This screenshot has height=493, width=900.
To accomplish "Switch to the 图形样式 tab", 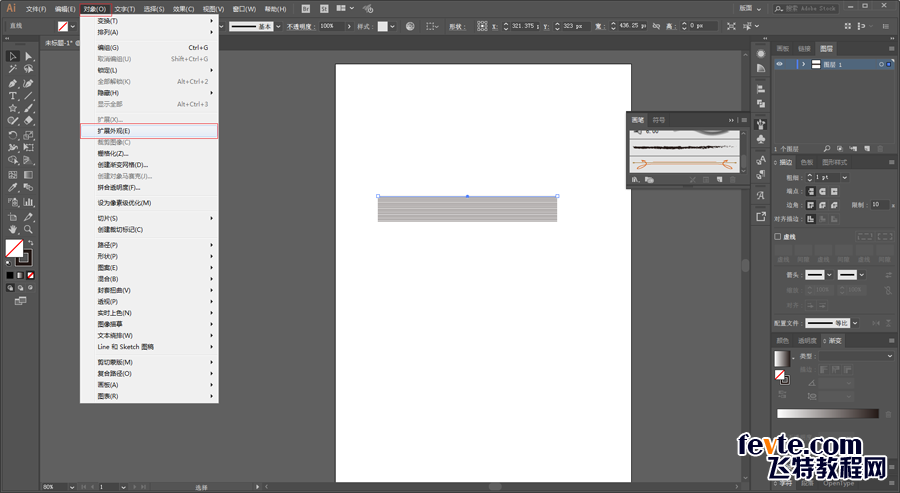I will coord(834,162).
